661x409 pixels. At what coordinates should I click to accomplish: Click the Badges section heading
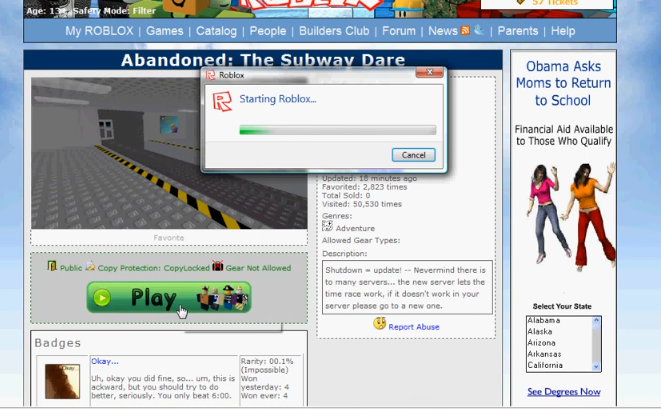pos(58,343)
